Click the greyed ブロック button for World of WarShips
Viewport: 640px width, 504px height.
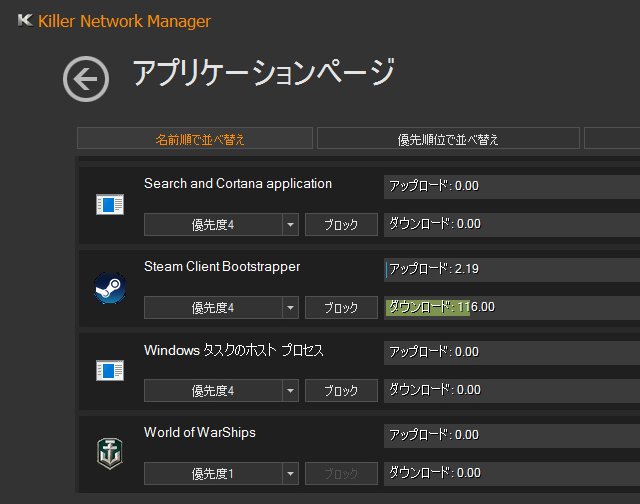[x=341, y=473]
